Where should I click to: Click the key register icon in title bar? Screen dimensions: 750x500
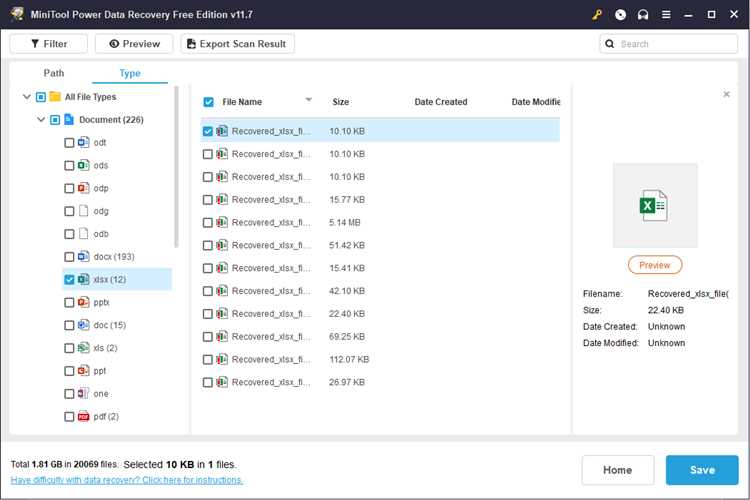[597, 15]
